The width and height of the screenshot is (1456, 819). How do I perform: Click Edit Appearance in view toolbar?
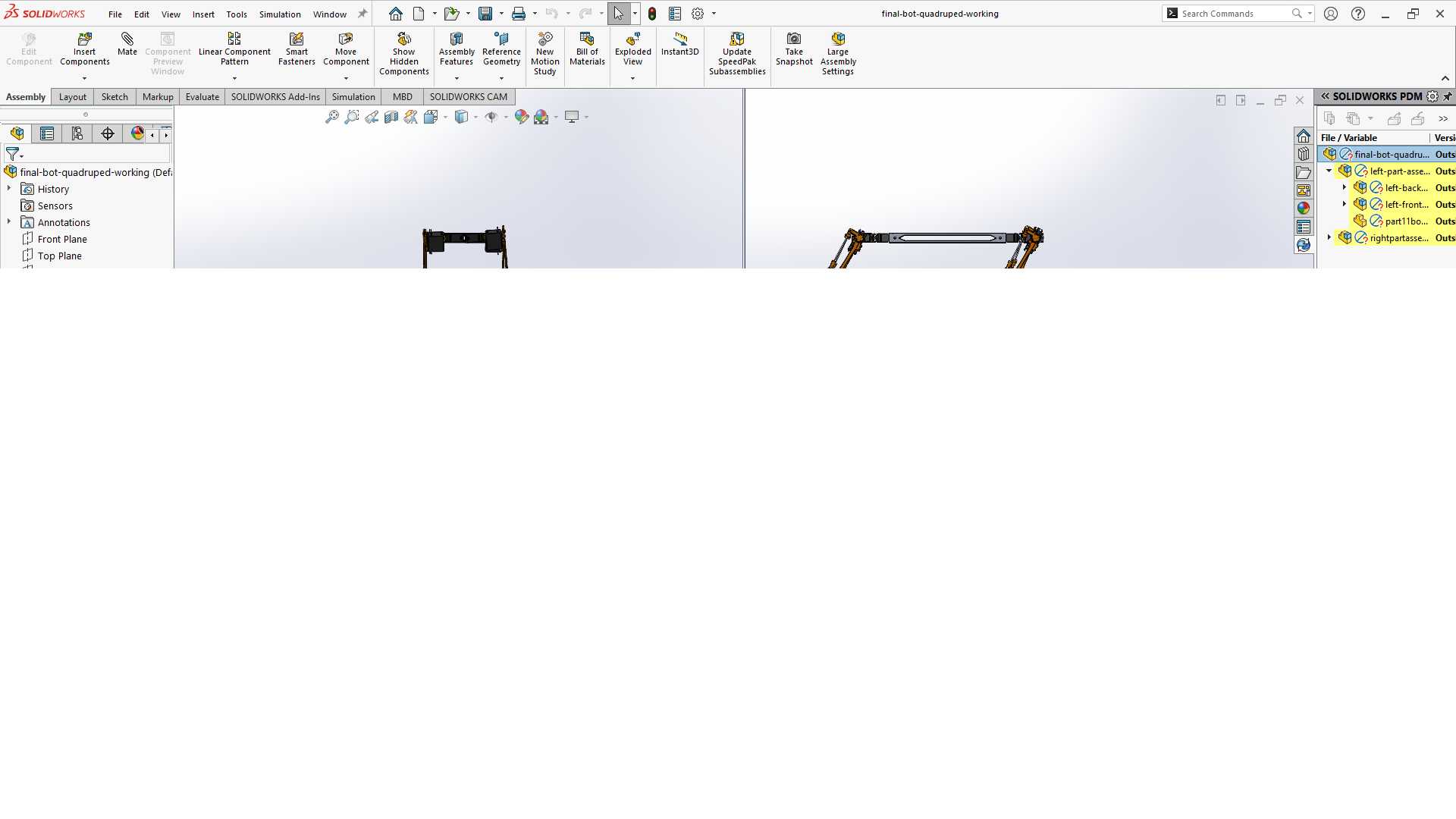[x=522, y=117]
